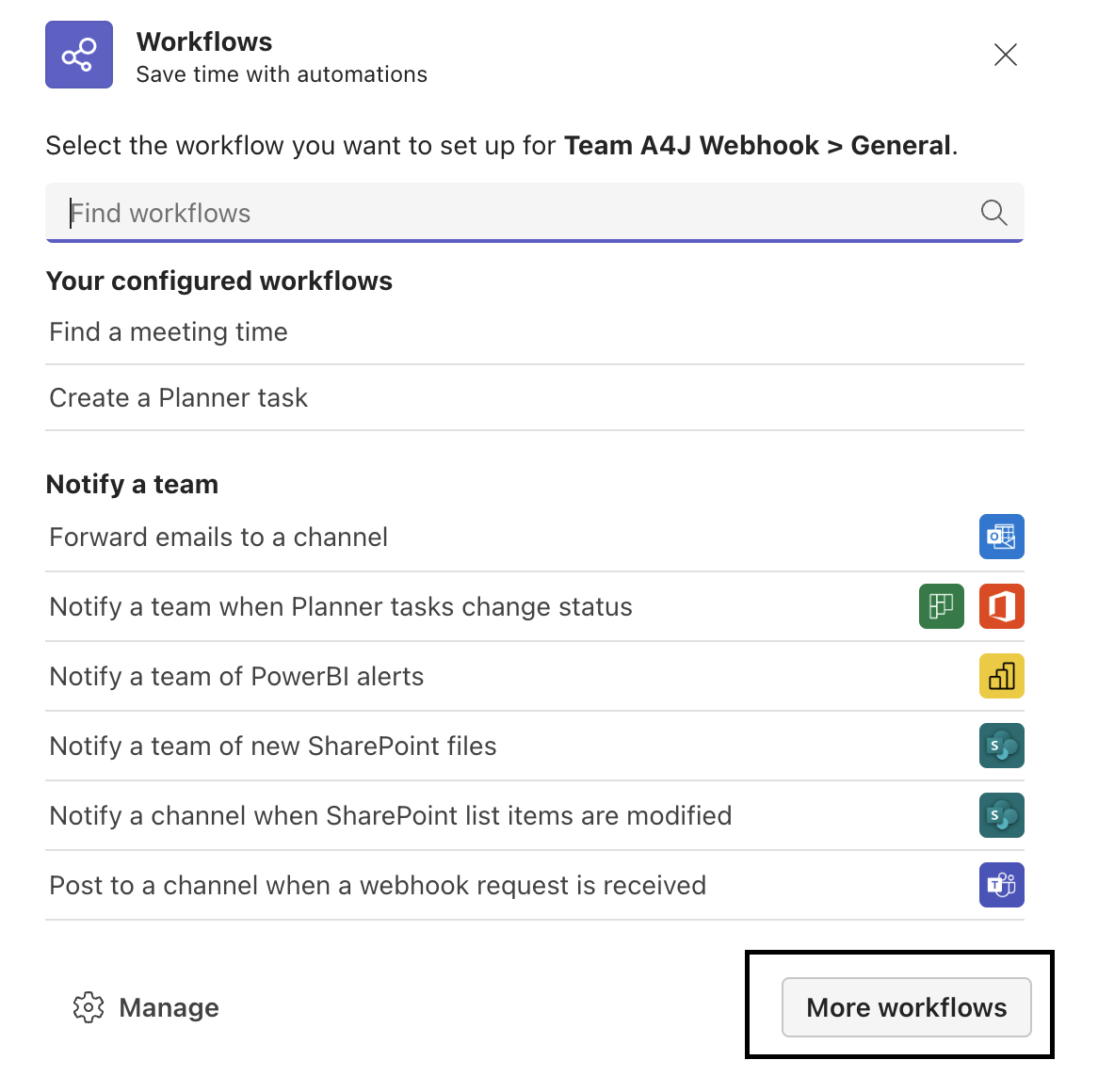Dismiss the Workflows dialog
The image size is (1098, 1092).
coord(1005,55)
